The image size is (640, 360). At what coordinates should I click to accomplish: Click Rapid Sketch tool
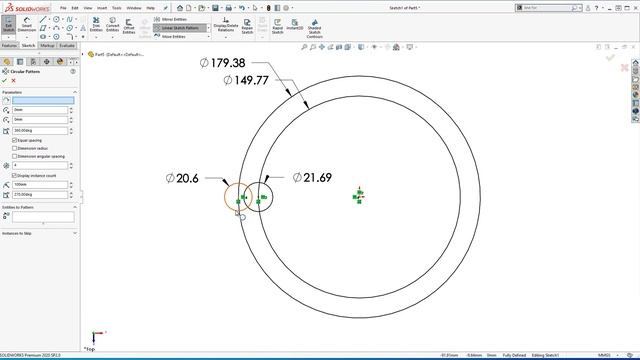click(x=278, y=26)
